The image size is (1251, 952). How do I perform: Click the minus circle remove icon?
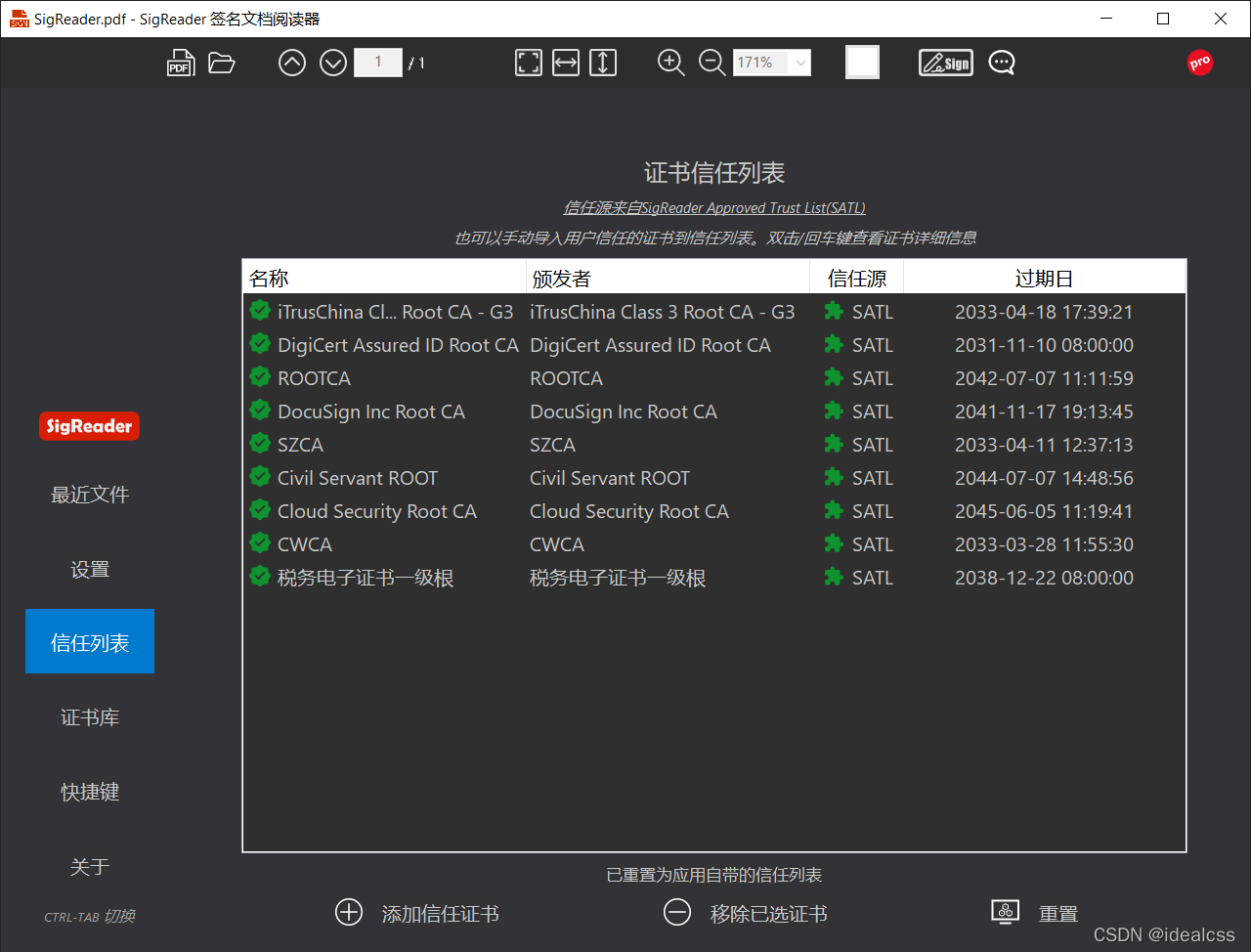[x=677, y=912]
